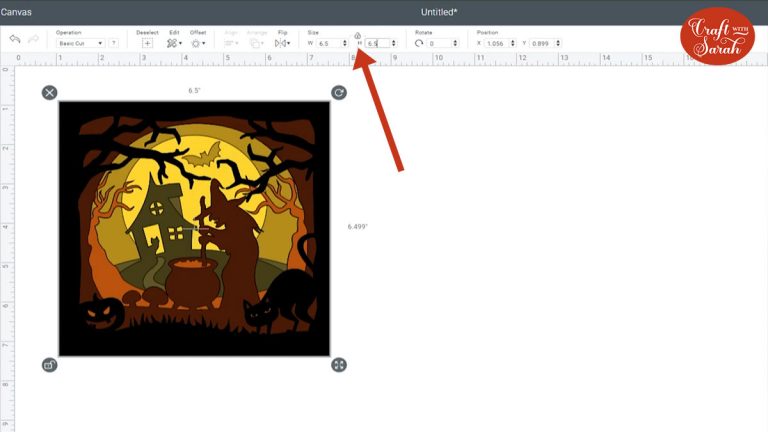Image resolution: width=768 pixels, height=432 pixels.
Task: Select the Halloween witch shadow box image
Action: (x=194, y=229)
